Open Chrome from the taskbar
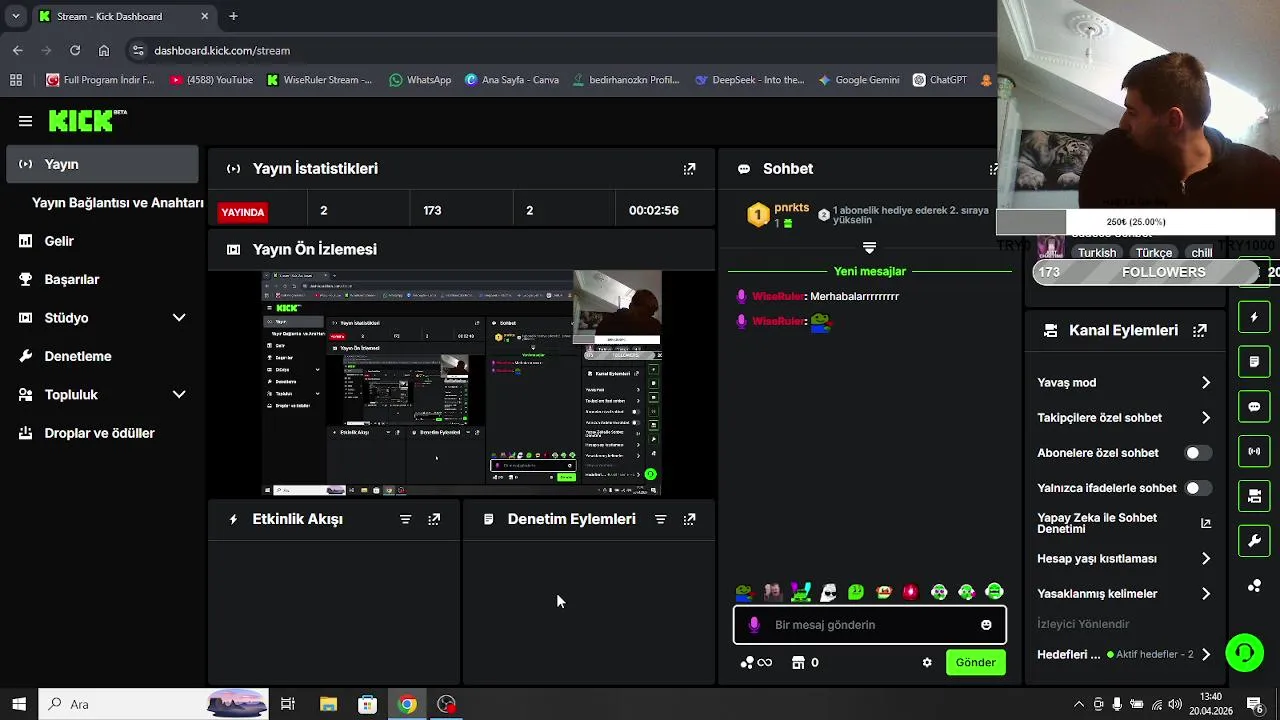1280x720 pixels. (x=407, y=704)
